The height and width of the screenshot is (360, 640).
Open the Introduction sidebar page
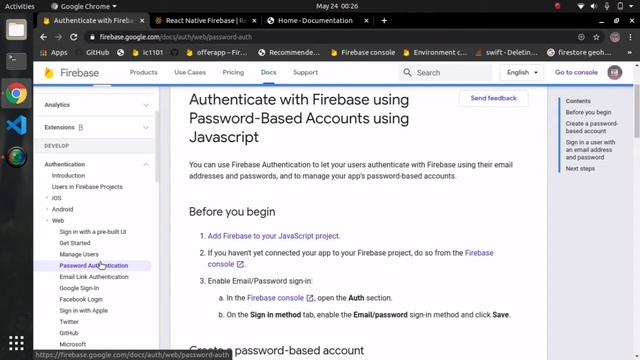68,176
